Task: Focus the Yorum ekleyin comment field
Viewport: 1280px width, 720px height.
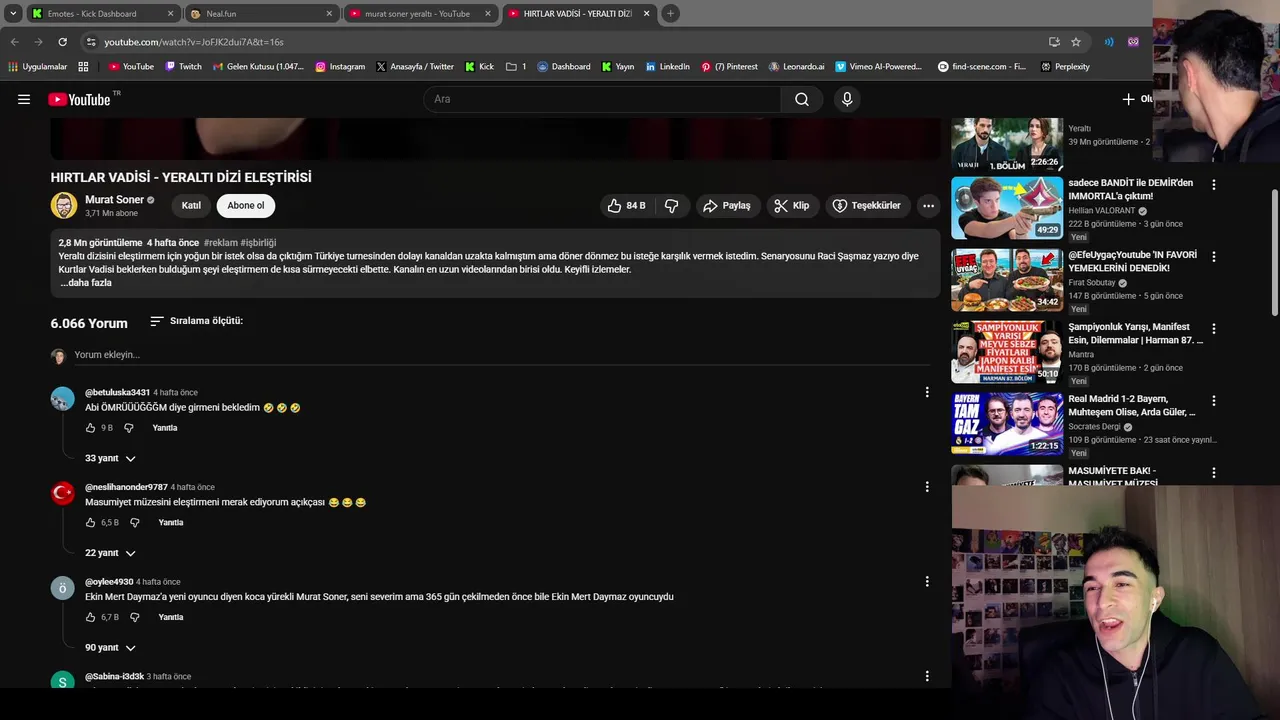Action: (500, 355)
